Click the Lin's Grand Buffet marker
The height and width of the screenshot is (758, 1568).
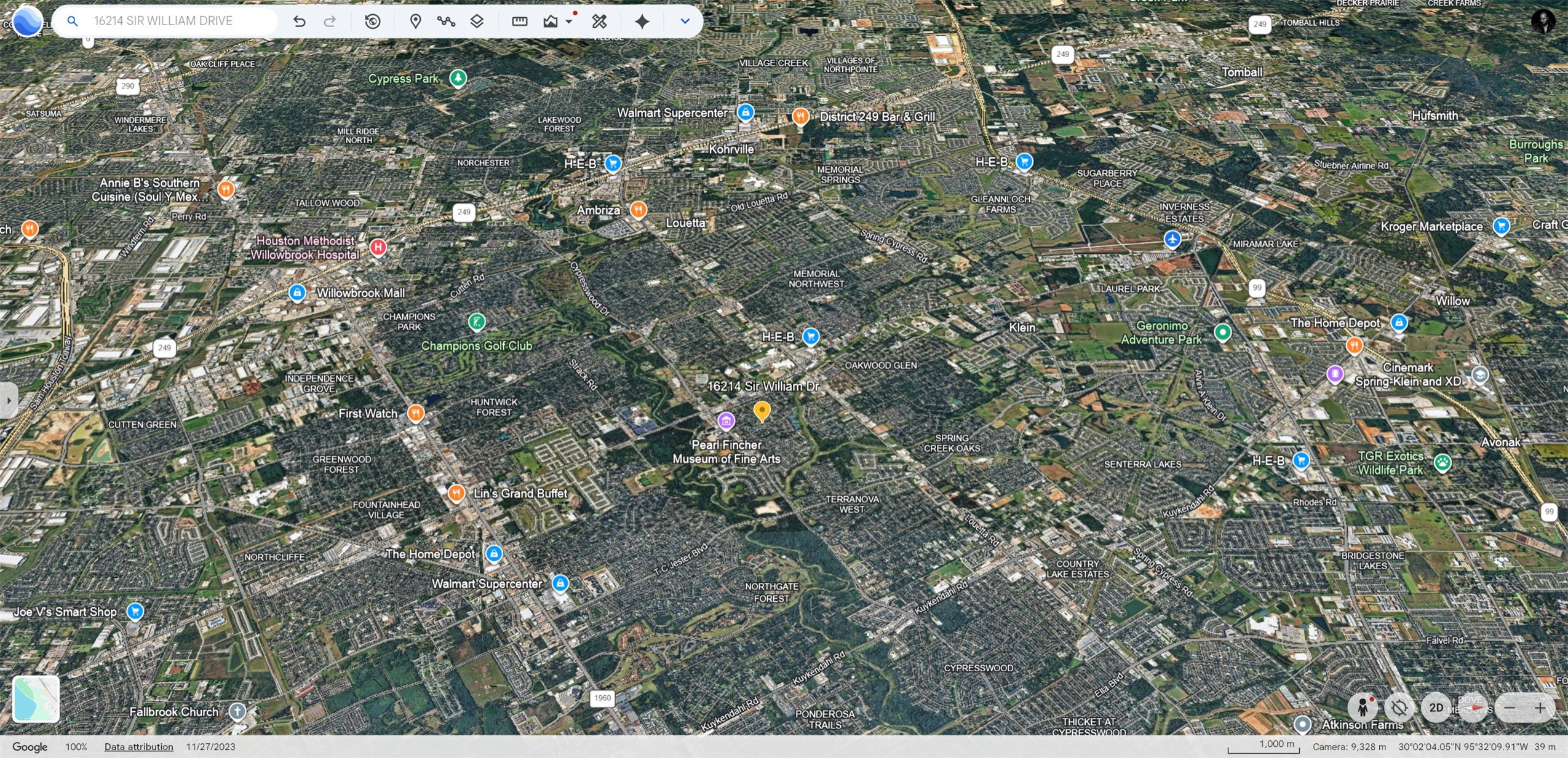click(x=456, y=493)
